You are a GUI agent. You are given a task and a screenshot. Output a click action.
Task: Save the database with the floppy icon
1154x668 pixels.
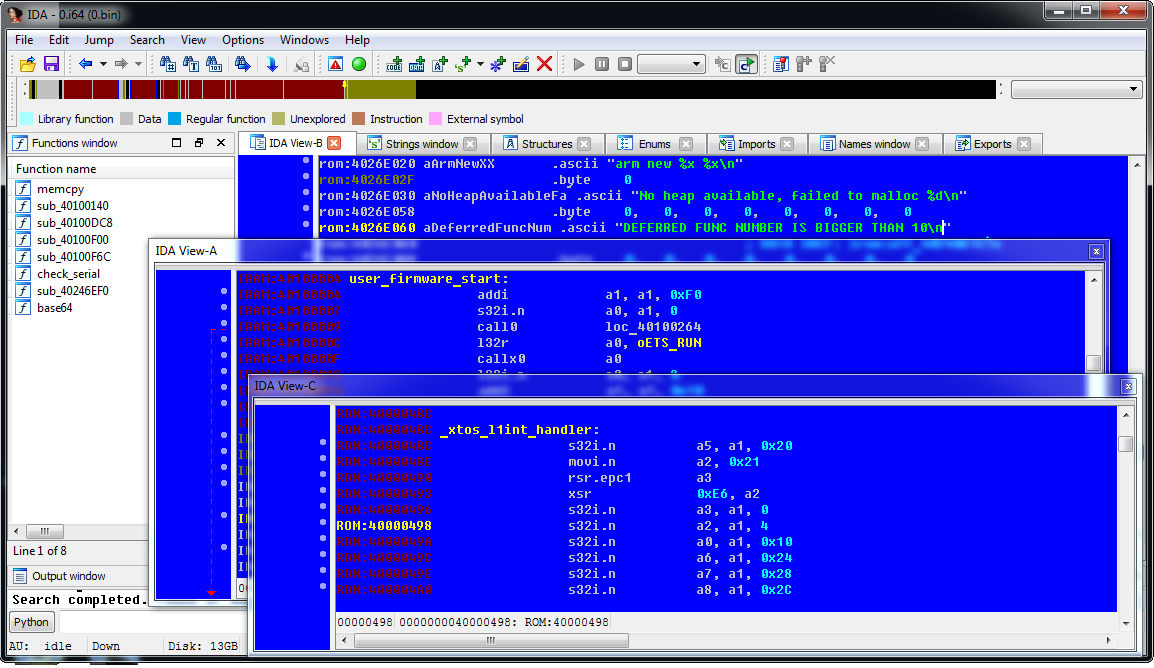(51, 64)
